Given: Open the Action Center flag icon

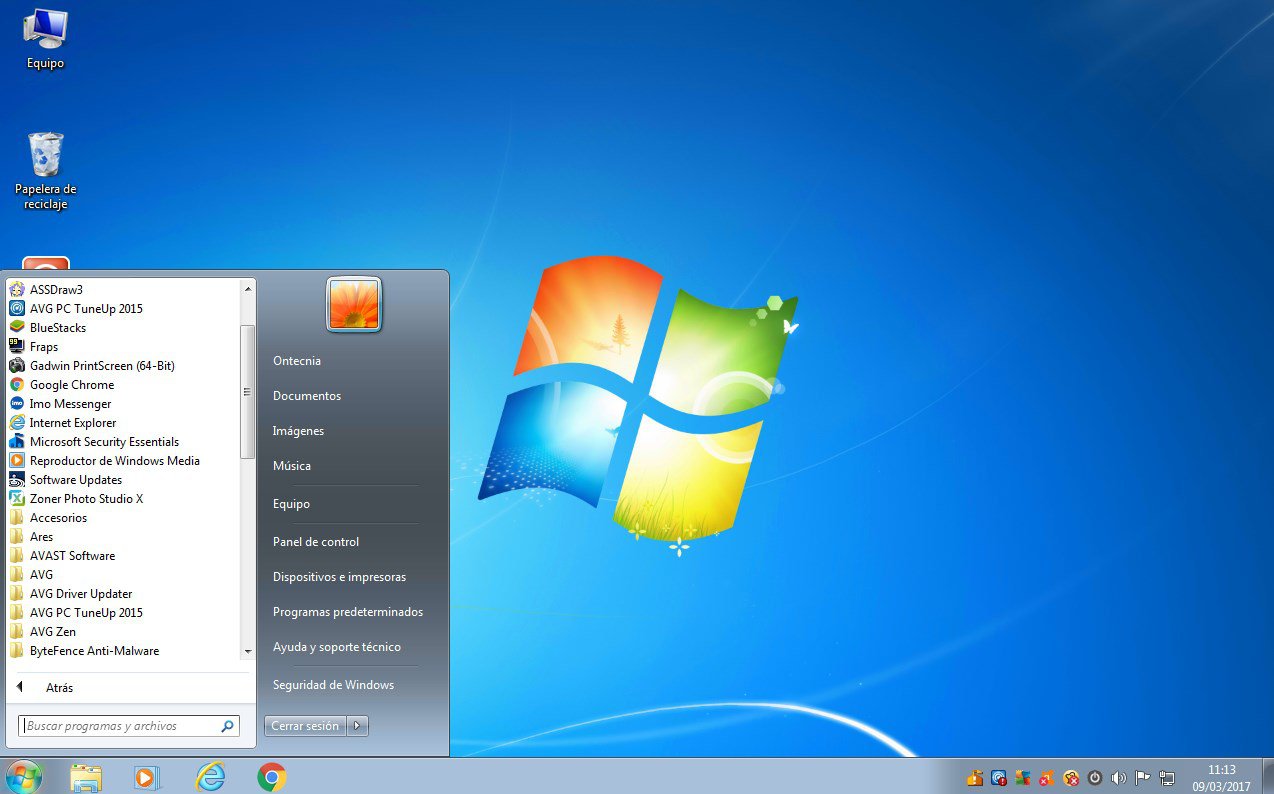Looking at the screenshot, I should tap(1141, 777).
